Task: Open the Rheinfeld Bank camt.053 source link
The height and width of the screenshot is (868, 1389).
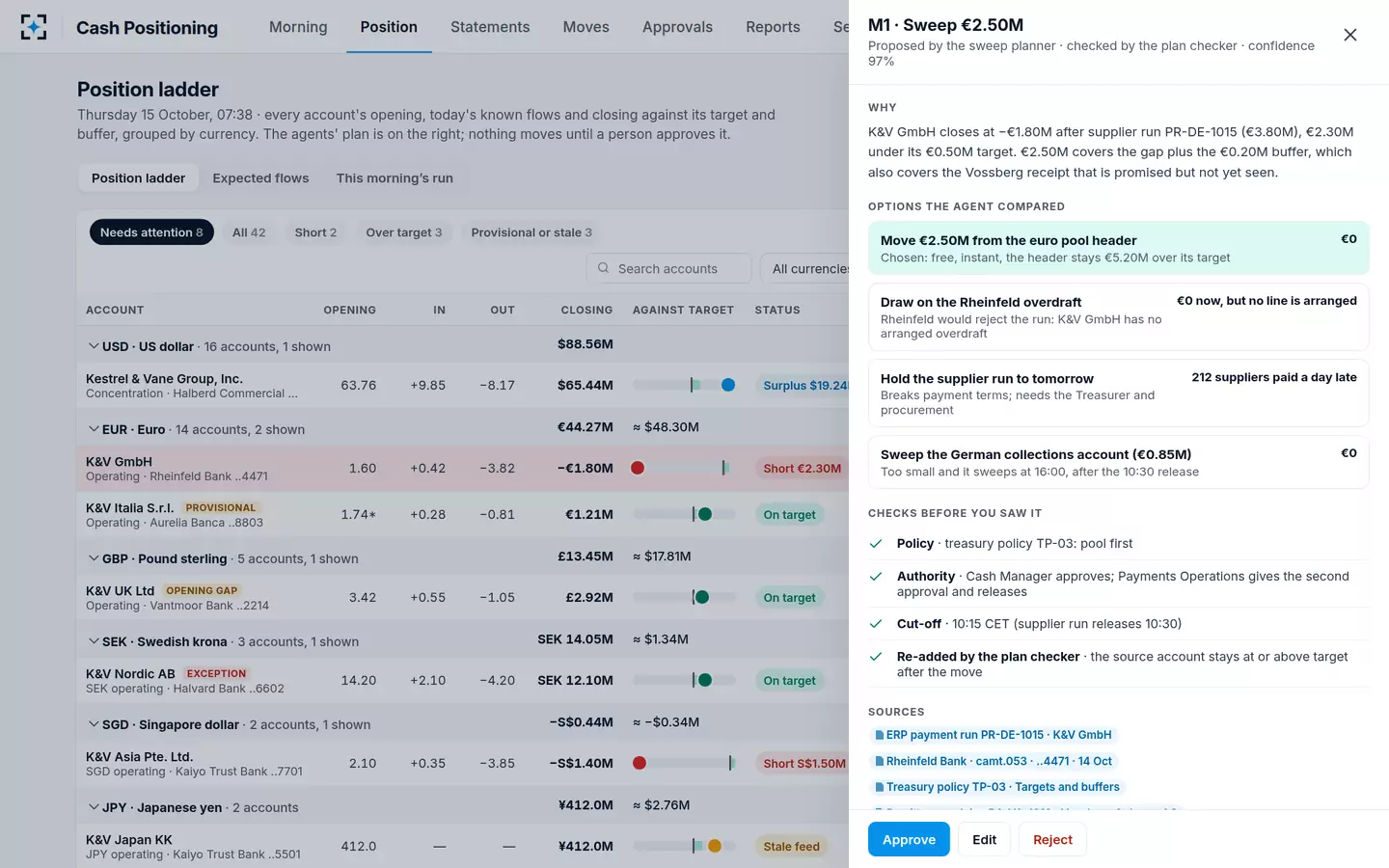Action: pos(994,761)
